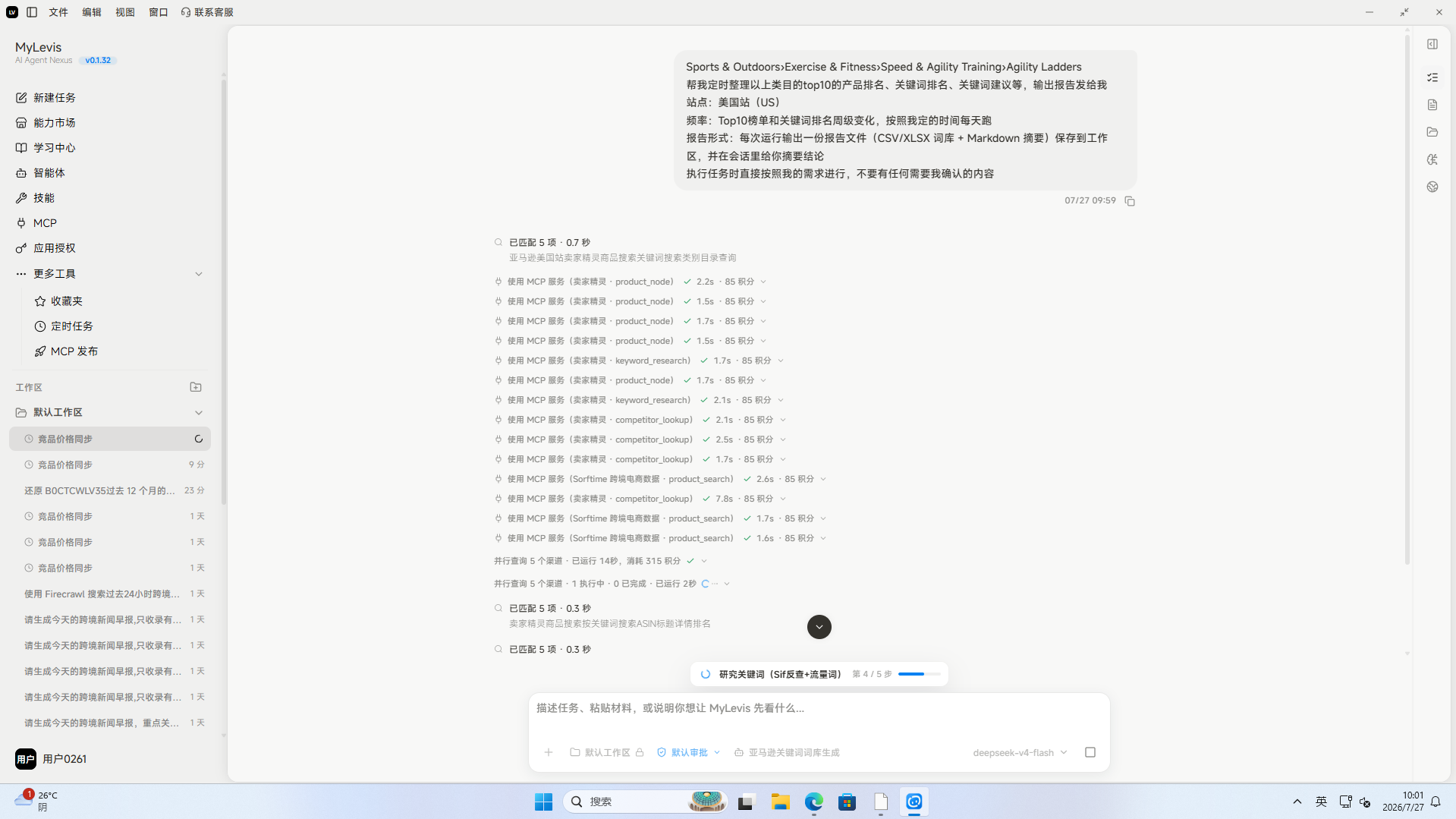Open File Explorer from the taskbar
Viewport: 1456px width, 819px height.
point(781,802)
